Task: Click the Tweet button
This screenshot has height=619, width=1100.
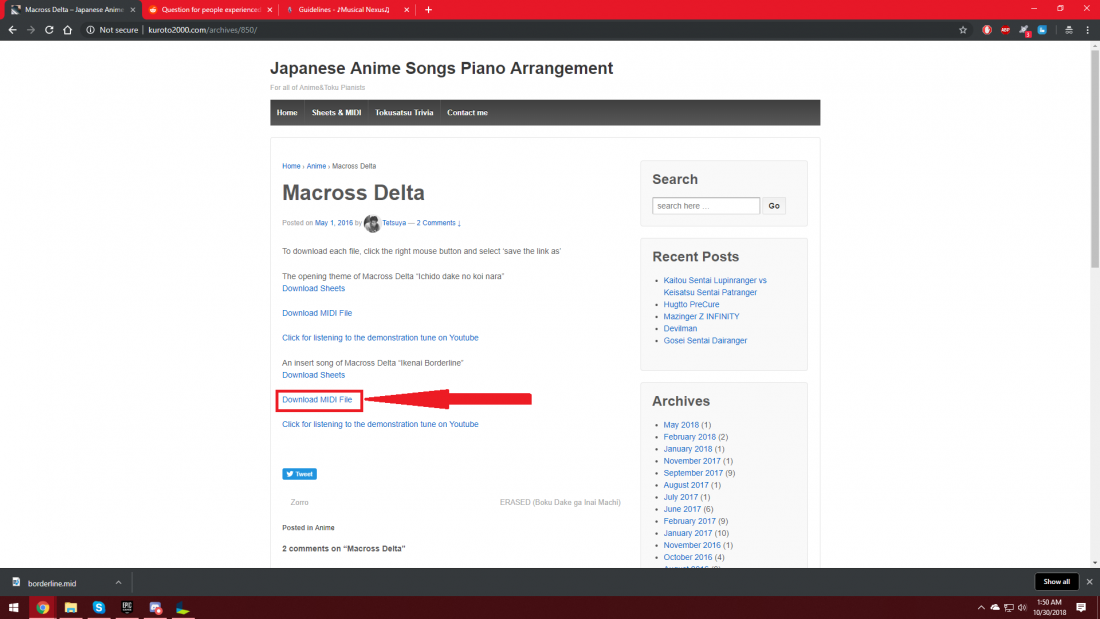Action: click(x=299, y=474)
